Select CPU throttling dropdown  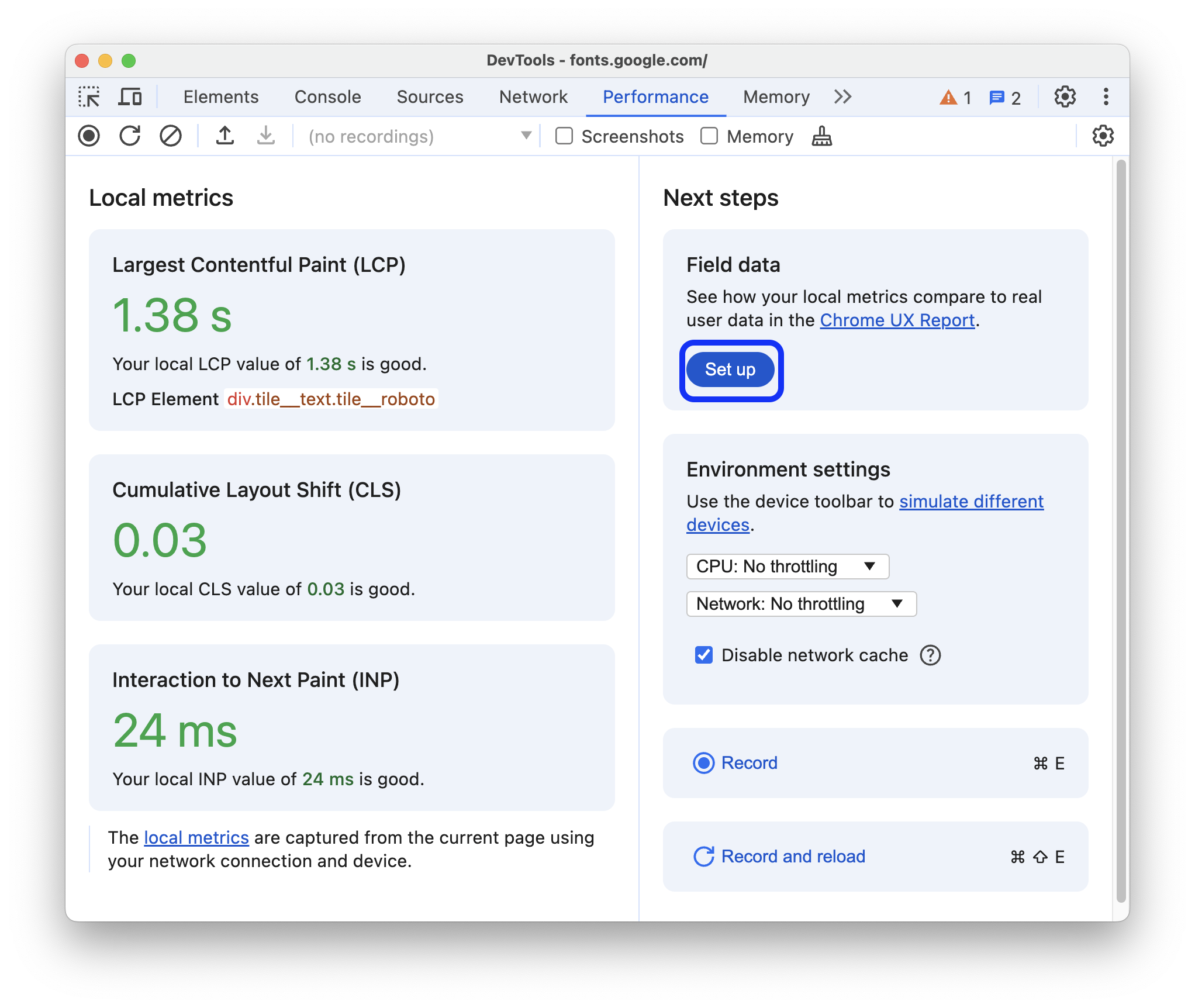(x=787, y=565)
